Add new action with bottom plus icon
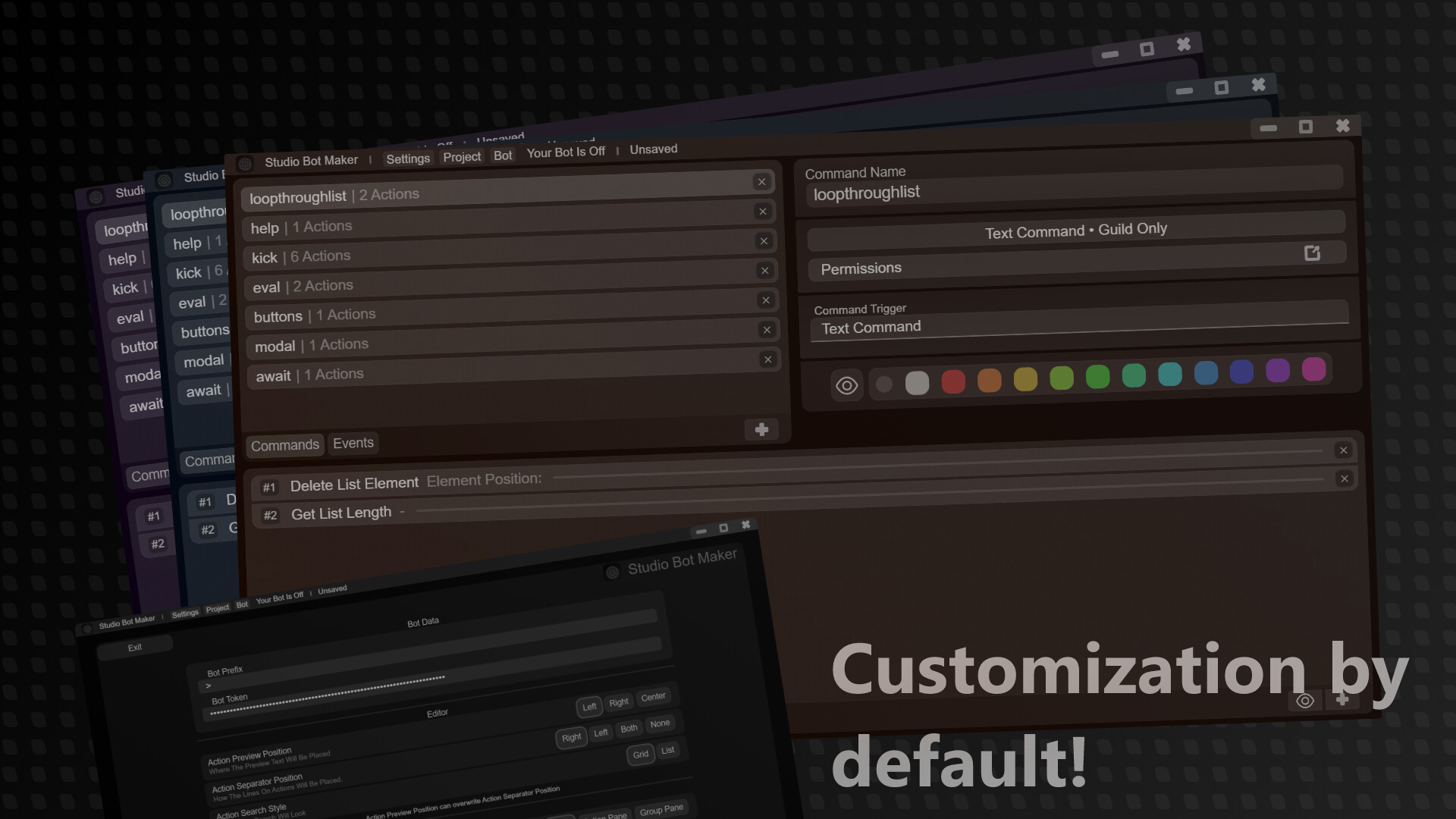Viewport: 1456px width, 819px height. [x=1342, y=698]
